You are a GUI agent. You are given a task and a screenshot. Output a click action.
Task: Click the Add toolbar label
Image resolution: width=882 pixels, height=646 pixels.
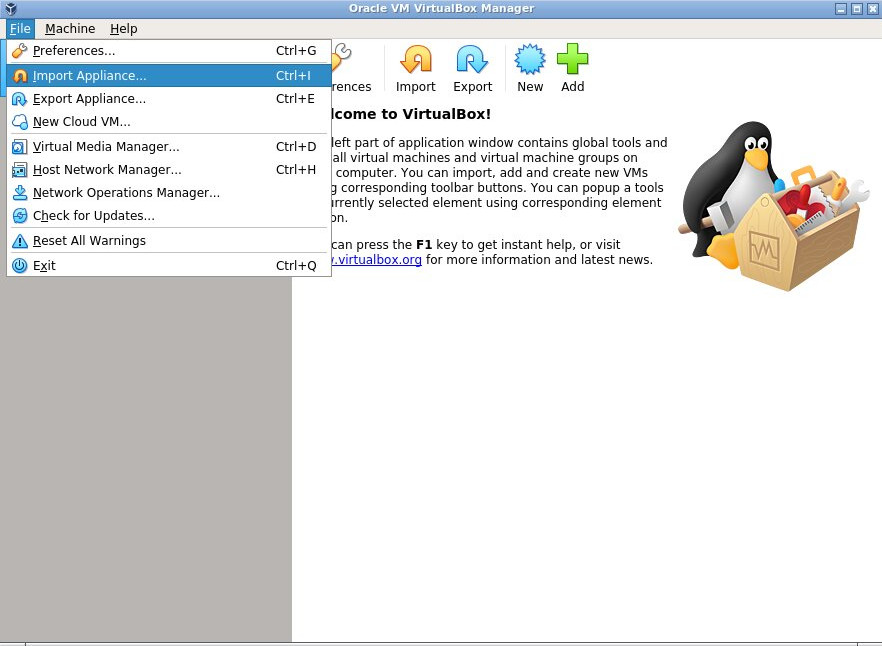pos(573,87)
